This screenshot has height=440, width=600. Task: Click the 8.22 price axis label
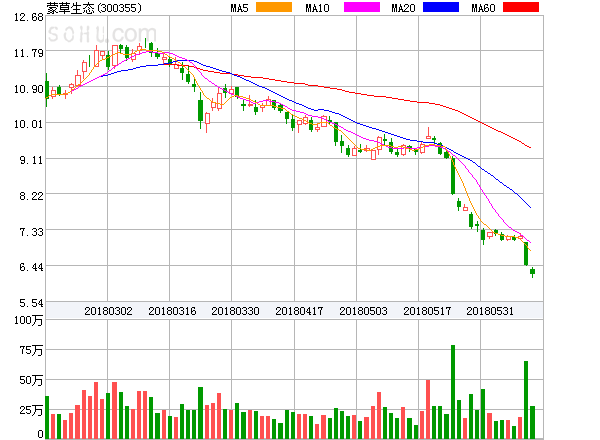(x=32, y=196)
